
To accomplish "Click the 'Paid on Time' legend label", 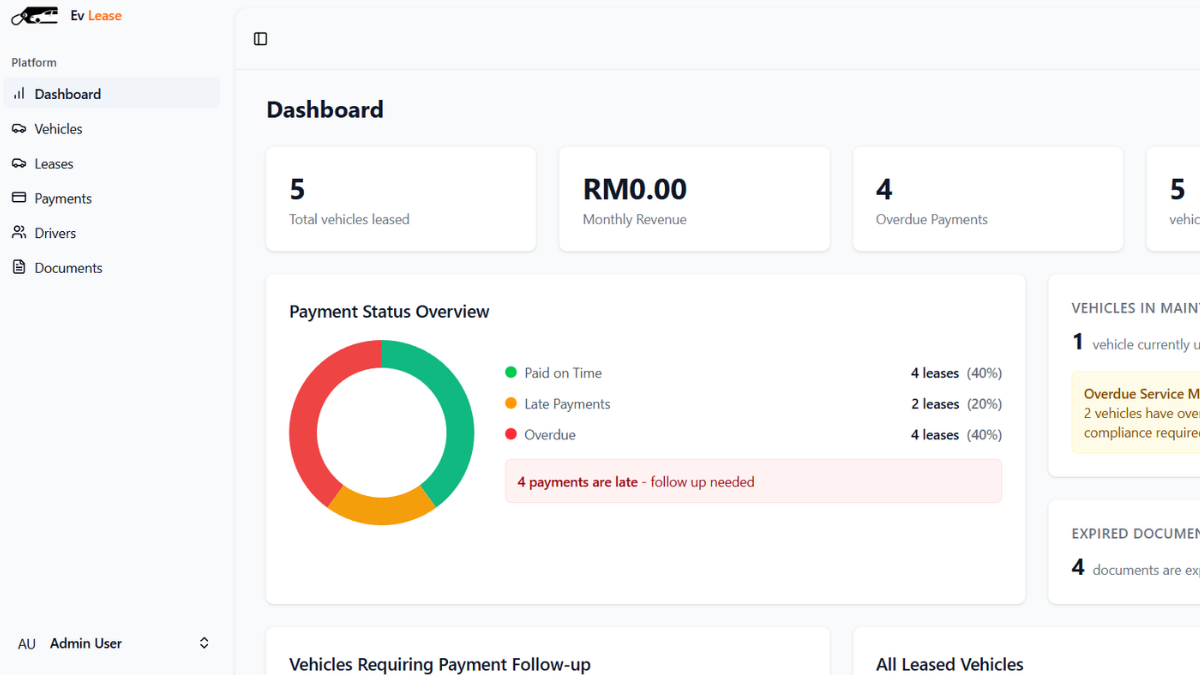I will 563,373.
